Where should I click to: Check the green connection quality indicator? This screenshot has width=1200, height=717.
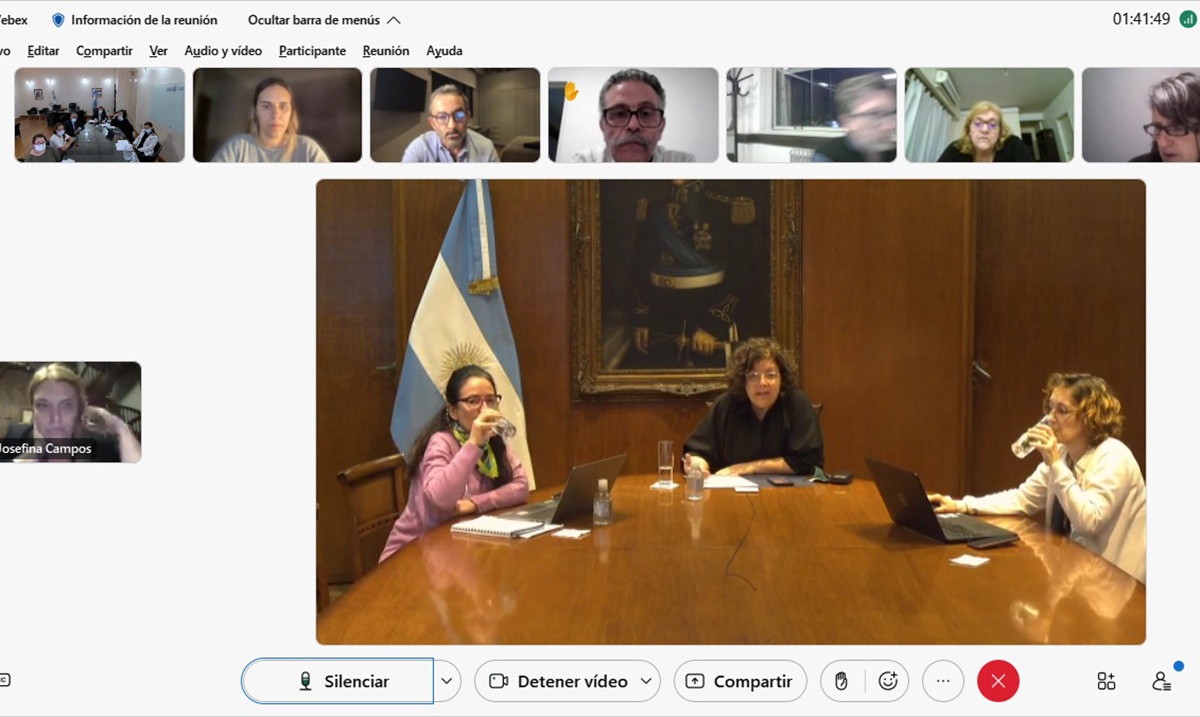click(1188, 19)
